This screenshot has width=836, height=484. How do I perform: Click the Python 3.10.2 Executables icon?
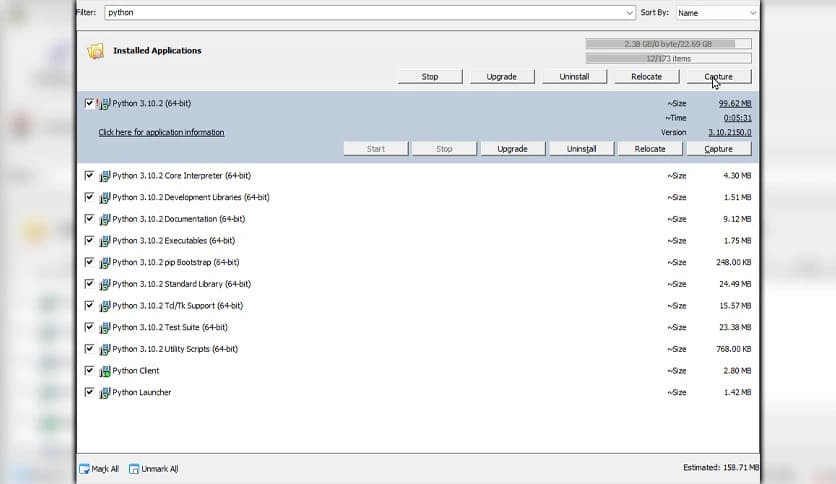point(104,241)
